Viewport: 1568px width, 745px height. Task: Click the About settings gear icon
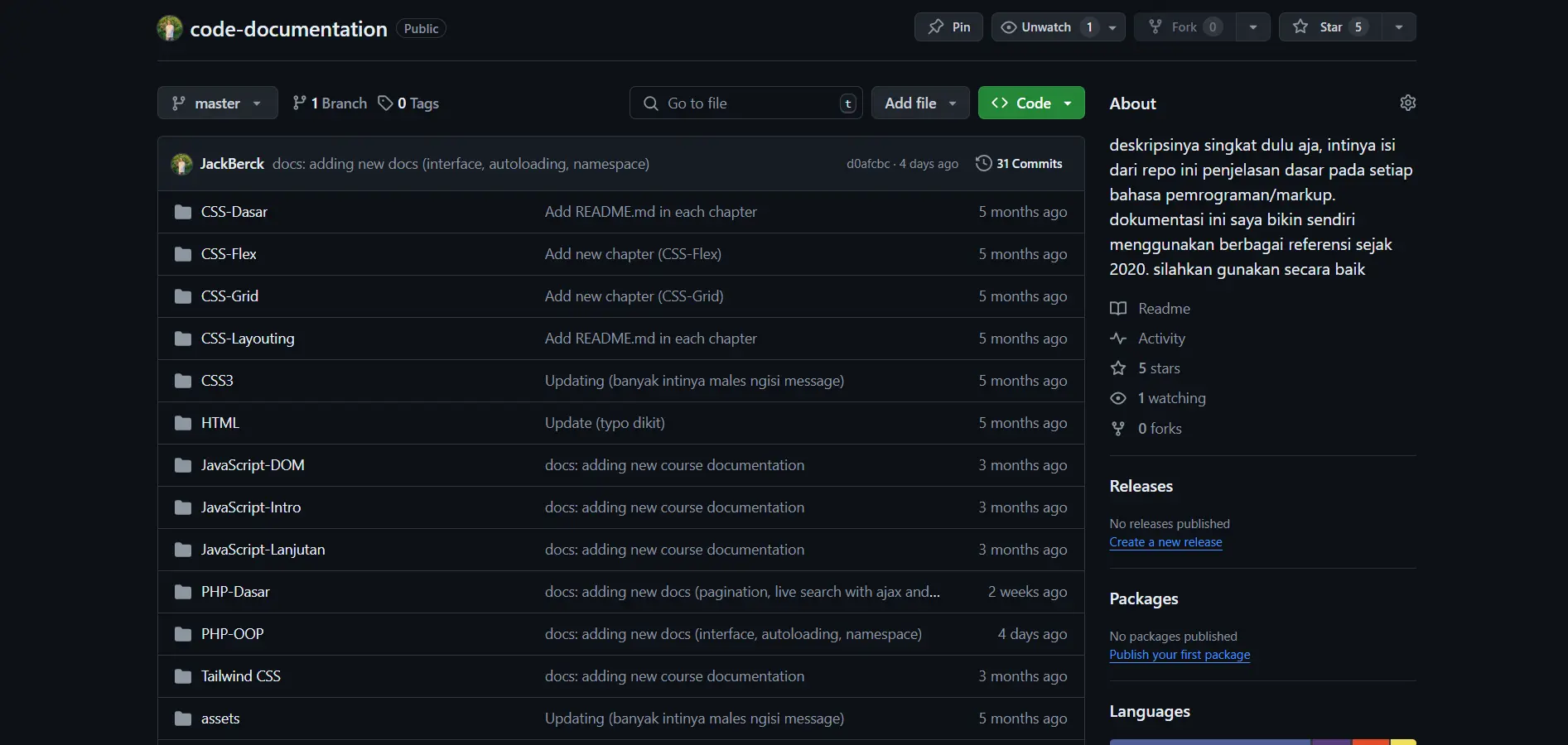tap(1407, 103)
